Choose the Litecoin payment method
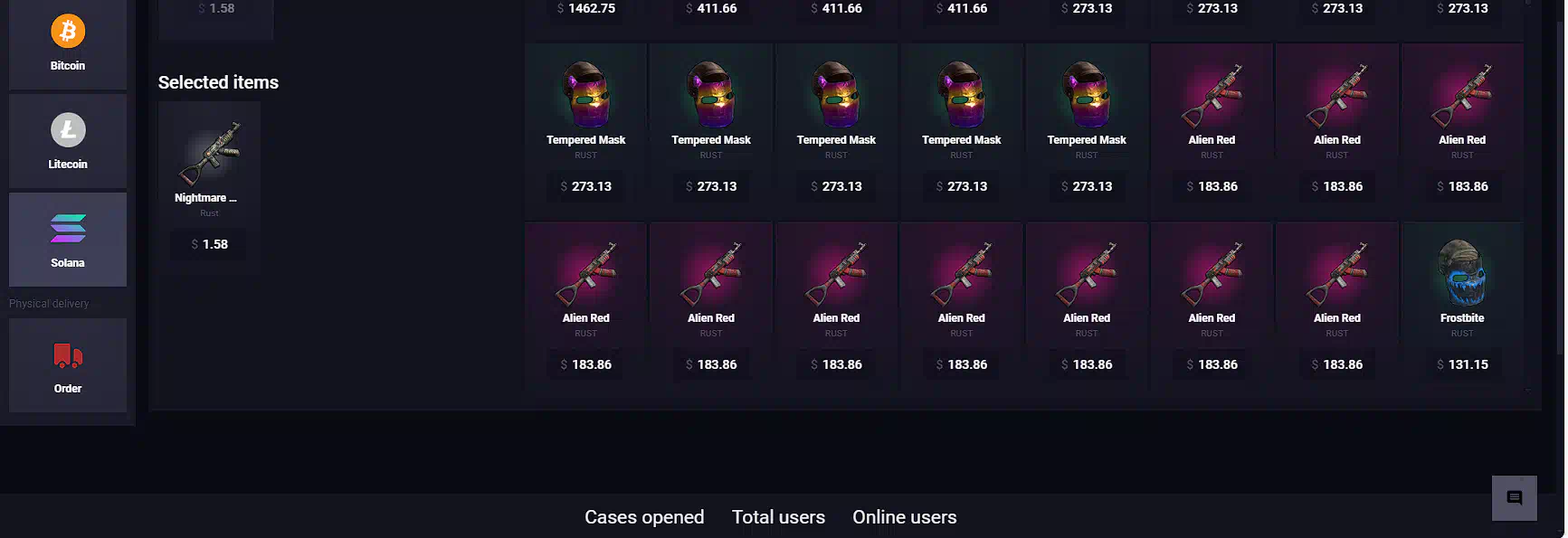Viewport: 1568px width, 538px height. pos(68,141)
